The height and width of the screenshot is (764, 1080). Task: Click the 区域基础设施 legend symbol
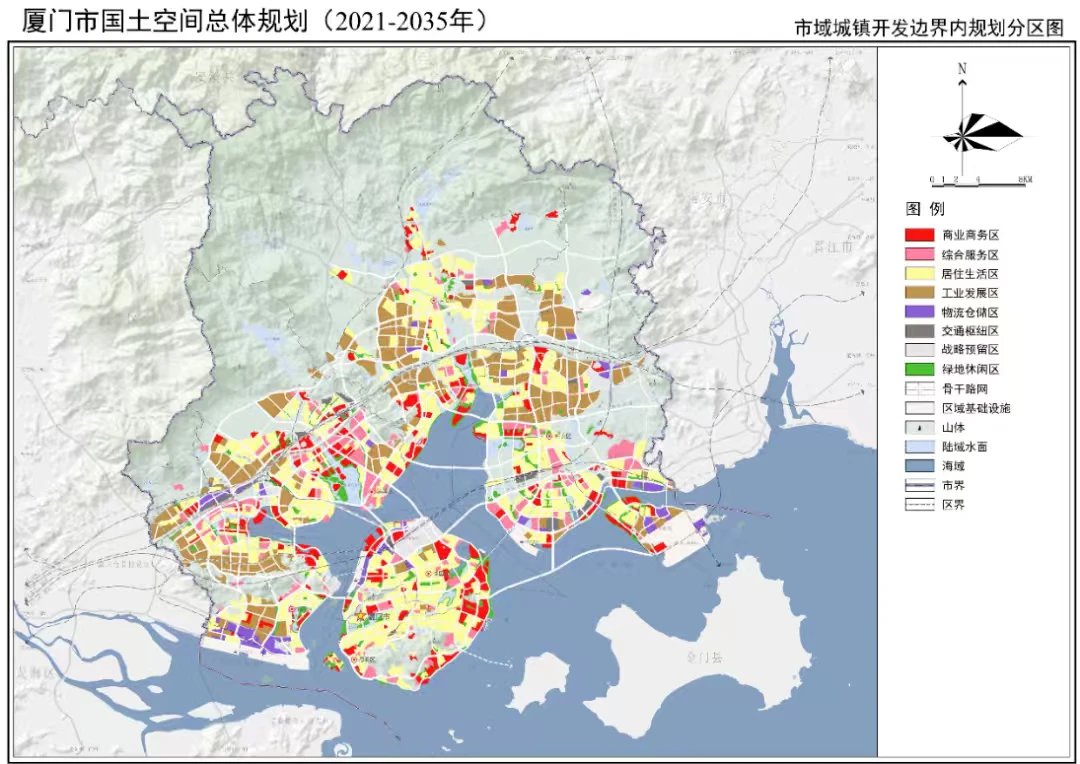point(919,408)
